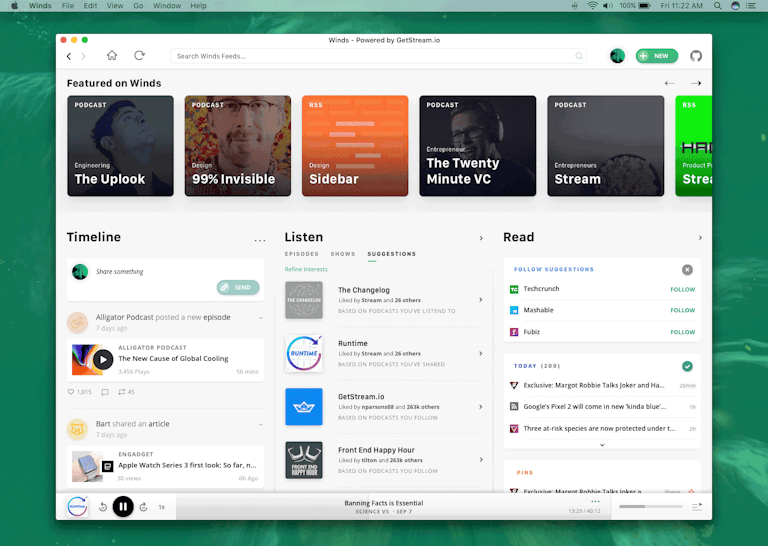Repost the Alligator Podcast episode
The image size is (768, 546).
(121, 392)
